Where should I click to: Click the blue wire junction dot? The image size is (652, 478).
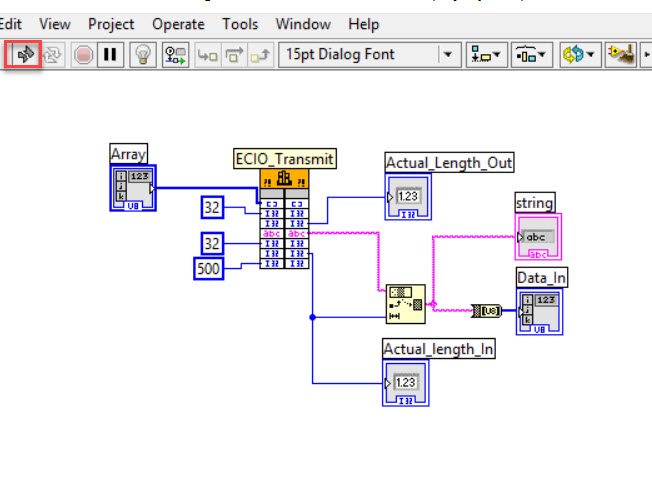point(313,317)
